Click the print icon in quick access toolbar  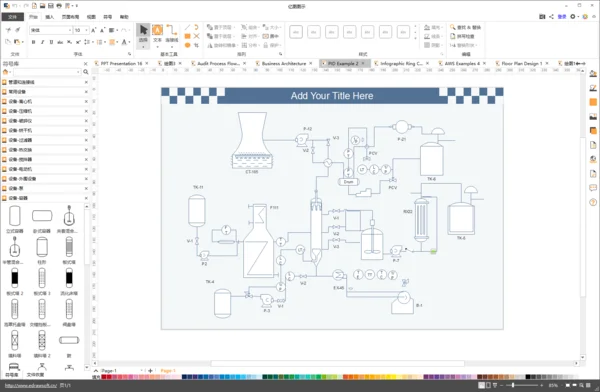click(x=59, y=6)
